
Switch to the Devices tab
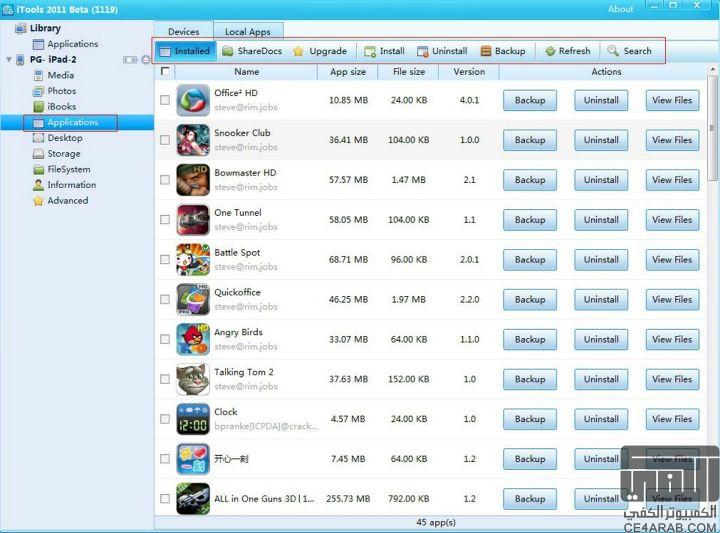(x=184, y=31)
